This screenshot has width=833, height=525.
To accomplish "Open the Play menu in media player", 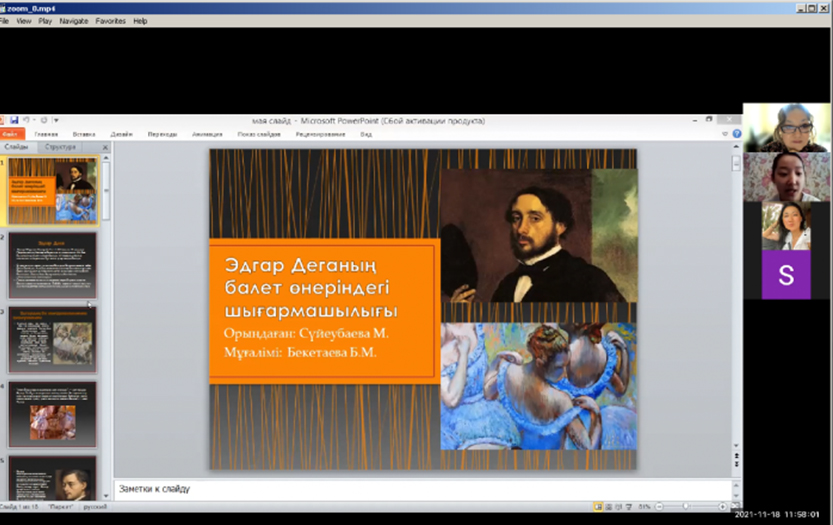I will [x=45, y=20].
